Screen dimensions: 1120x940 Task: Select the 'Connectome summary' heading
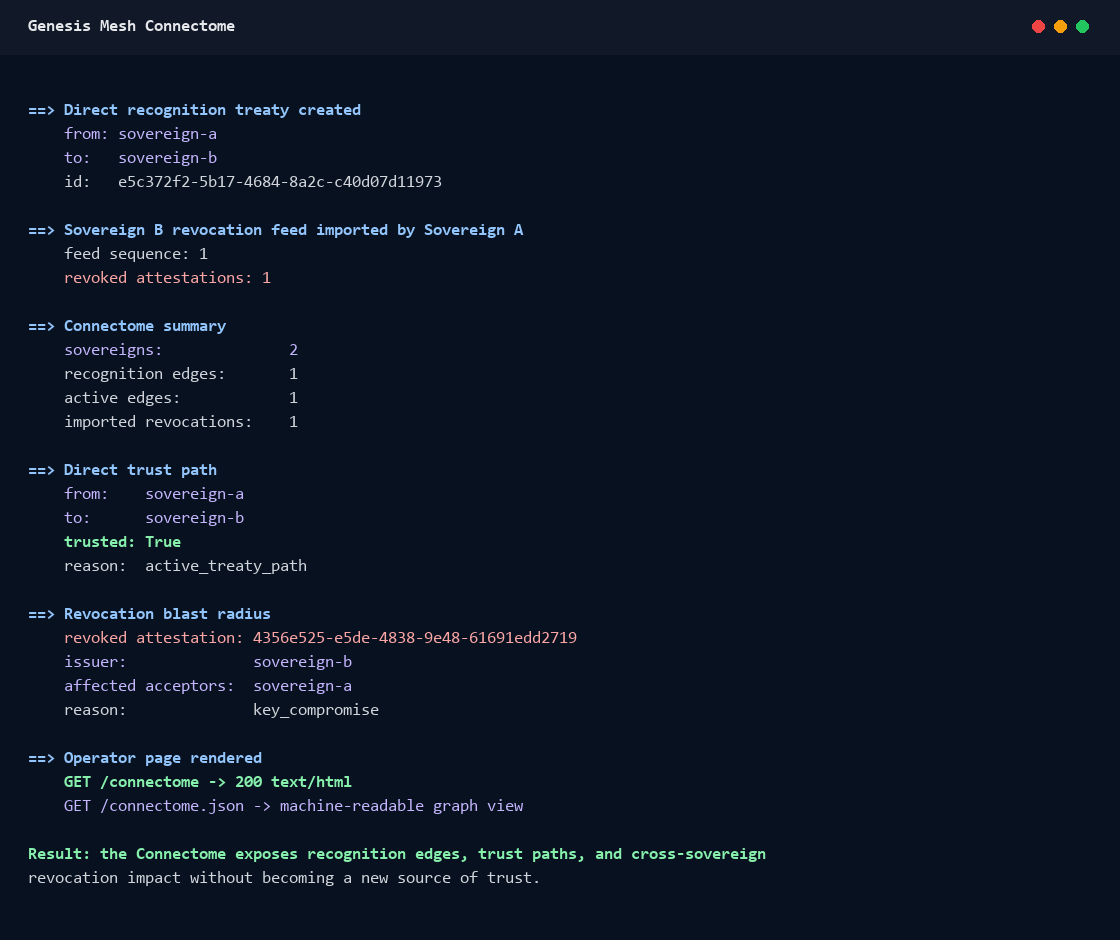point(145,326)
